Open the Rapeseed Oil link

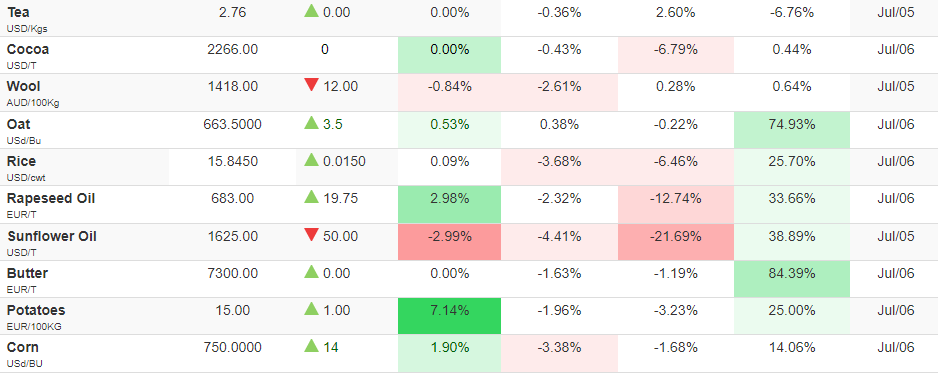[51, 198]
